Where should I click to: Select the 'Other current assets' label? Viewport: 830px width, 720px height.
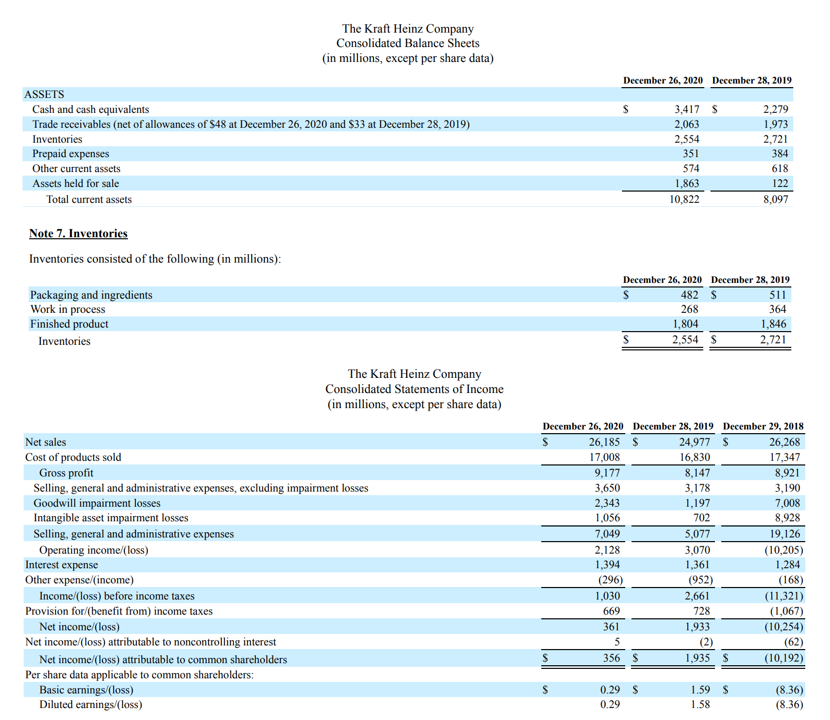pos(76,168)
